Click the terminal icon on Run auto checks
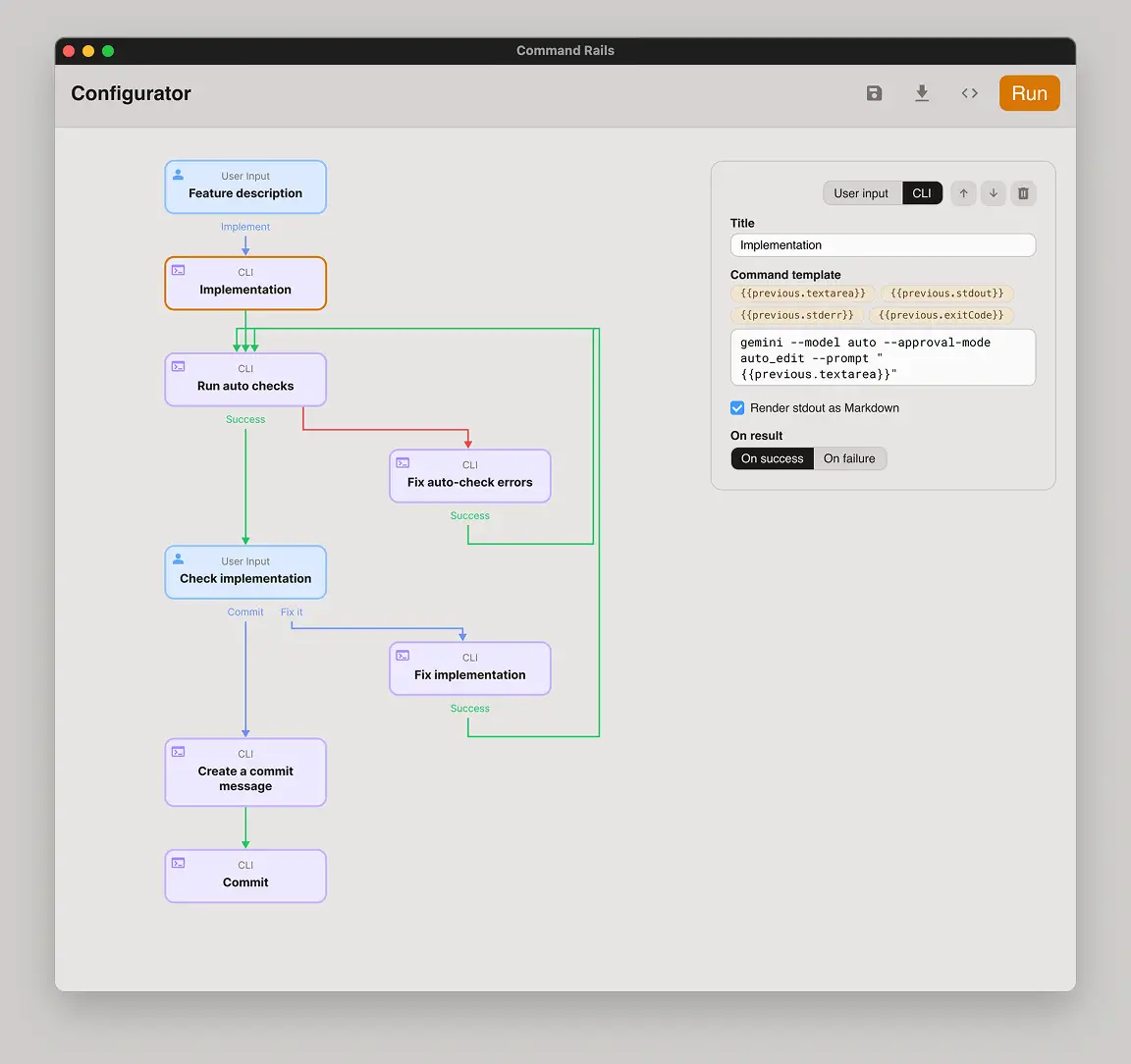Viewport: 1131px width, 1064px height. click(x=178, y=366)
